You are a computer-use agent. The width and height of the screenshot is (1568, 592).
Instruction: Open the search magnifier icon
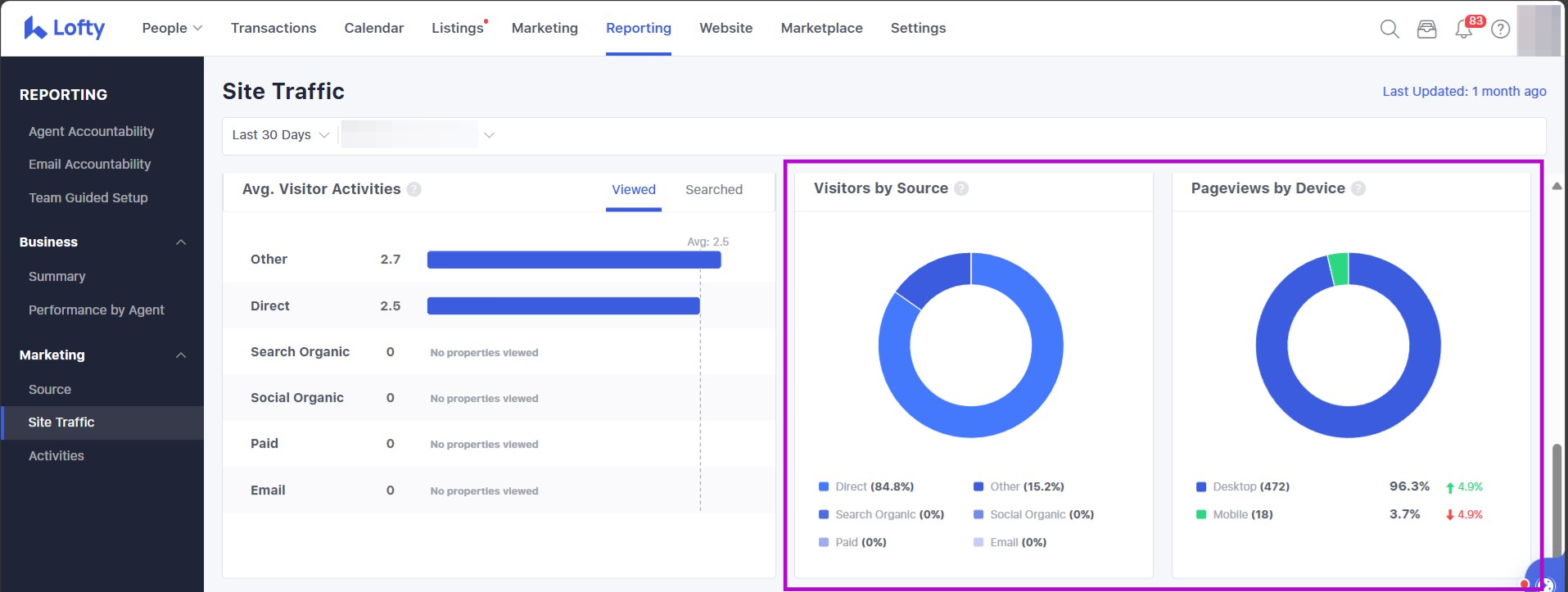tap(1389, 29)
